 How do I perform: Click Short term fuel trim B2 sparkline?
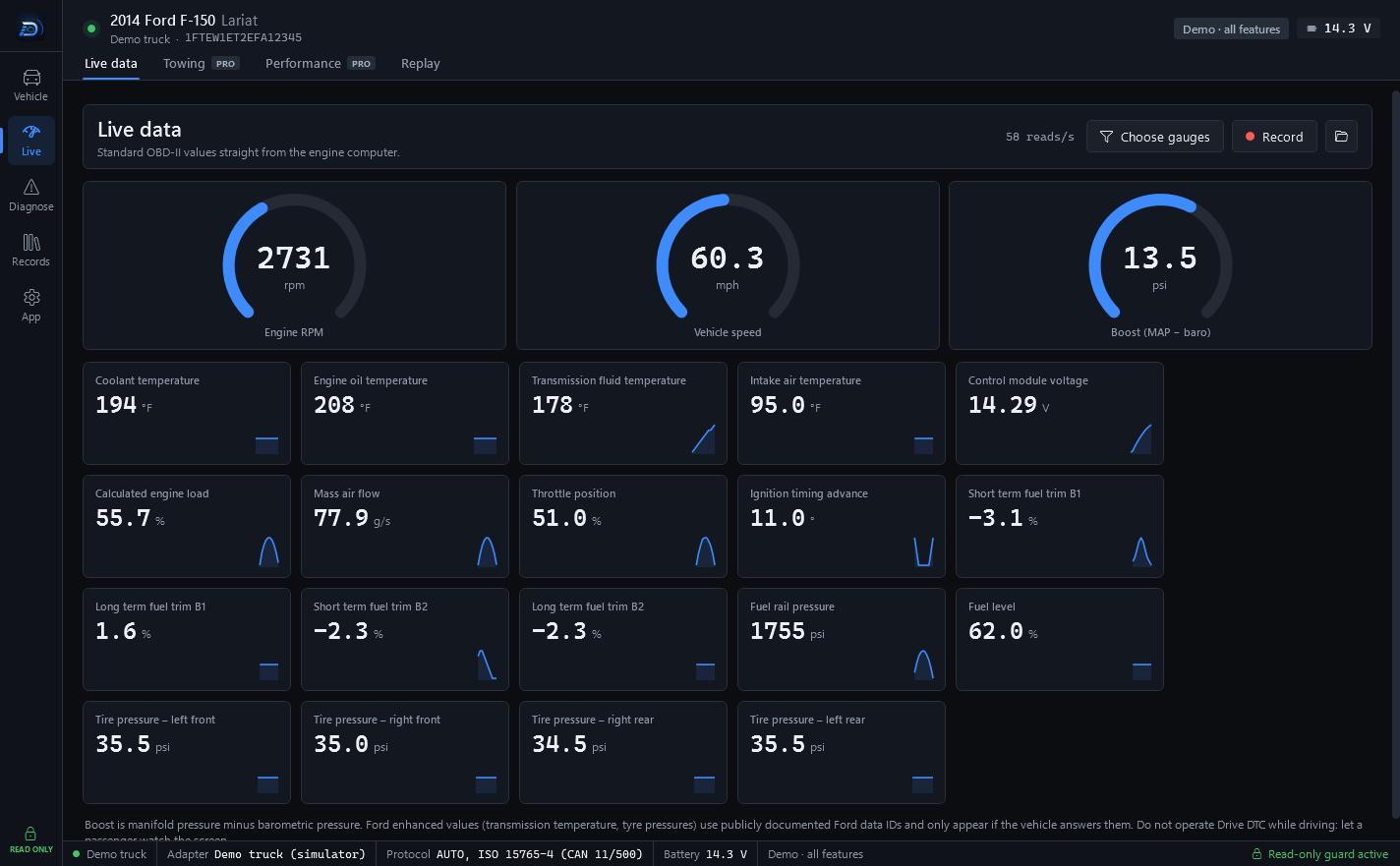click(486, 664)
